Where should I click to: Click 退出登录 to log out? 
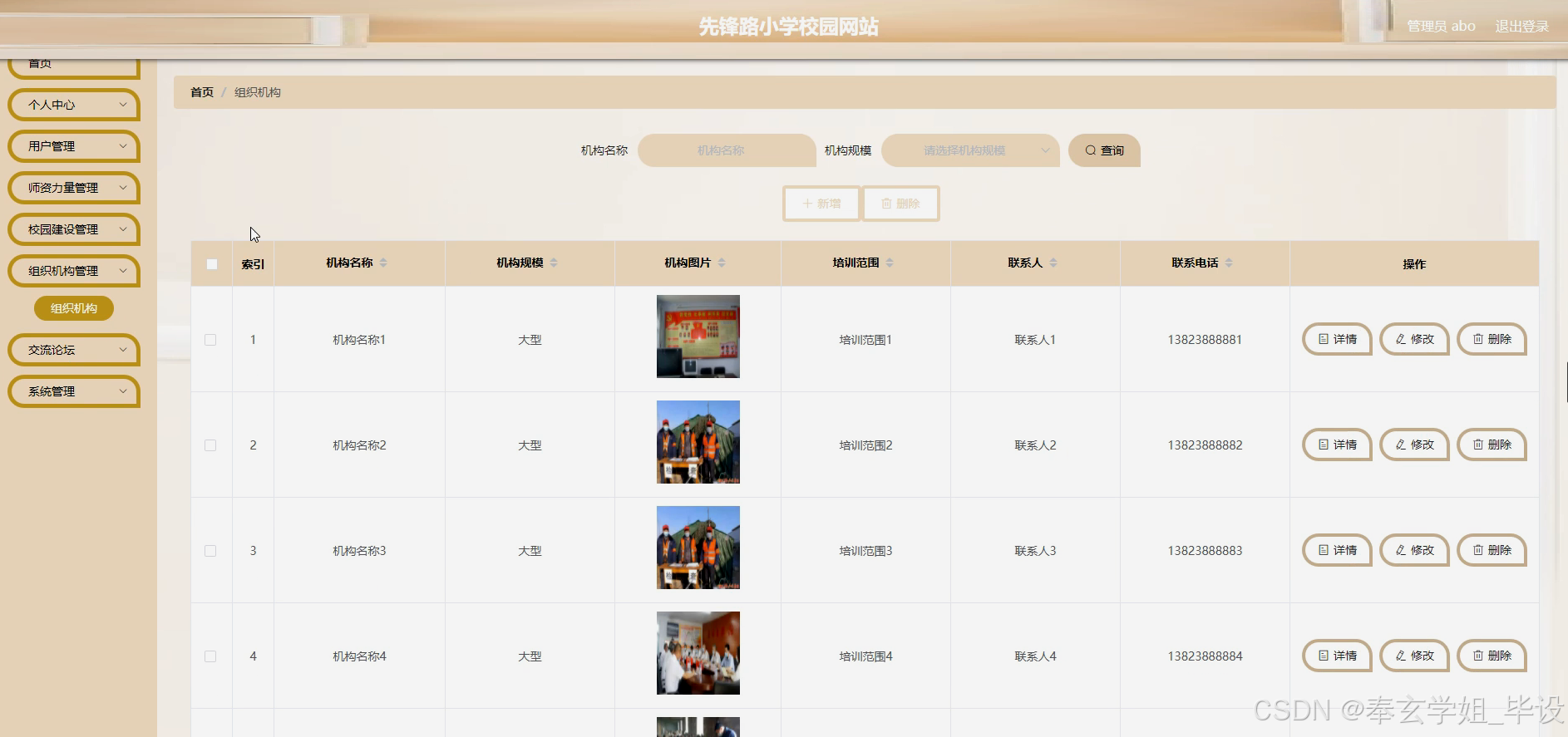coord(1521,27)
